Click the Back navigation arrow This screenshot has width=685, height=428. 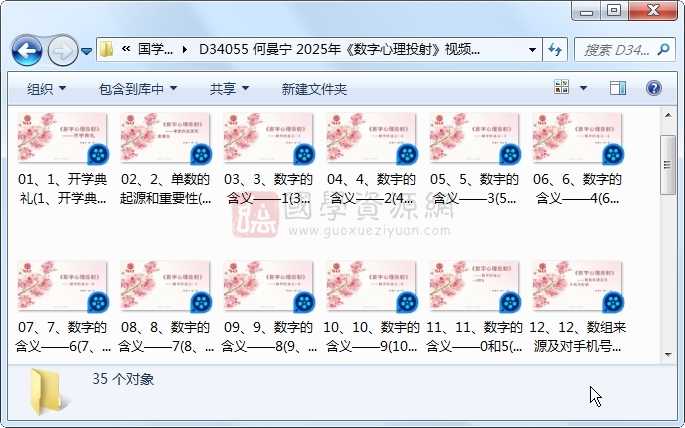(27, 51)
